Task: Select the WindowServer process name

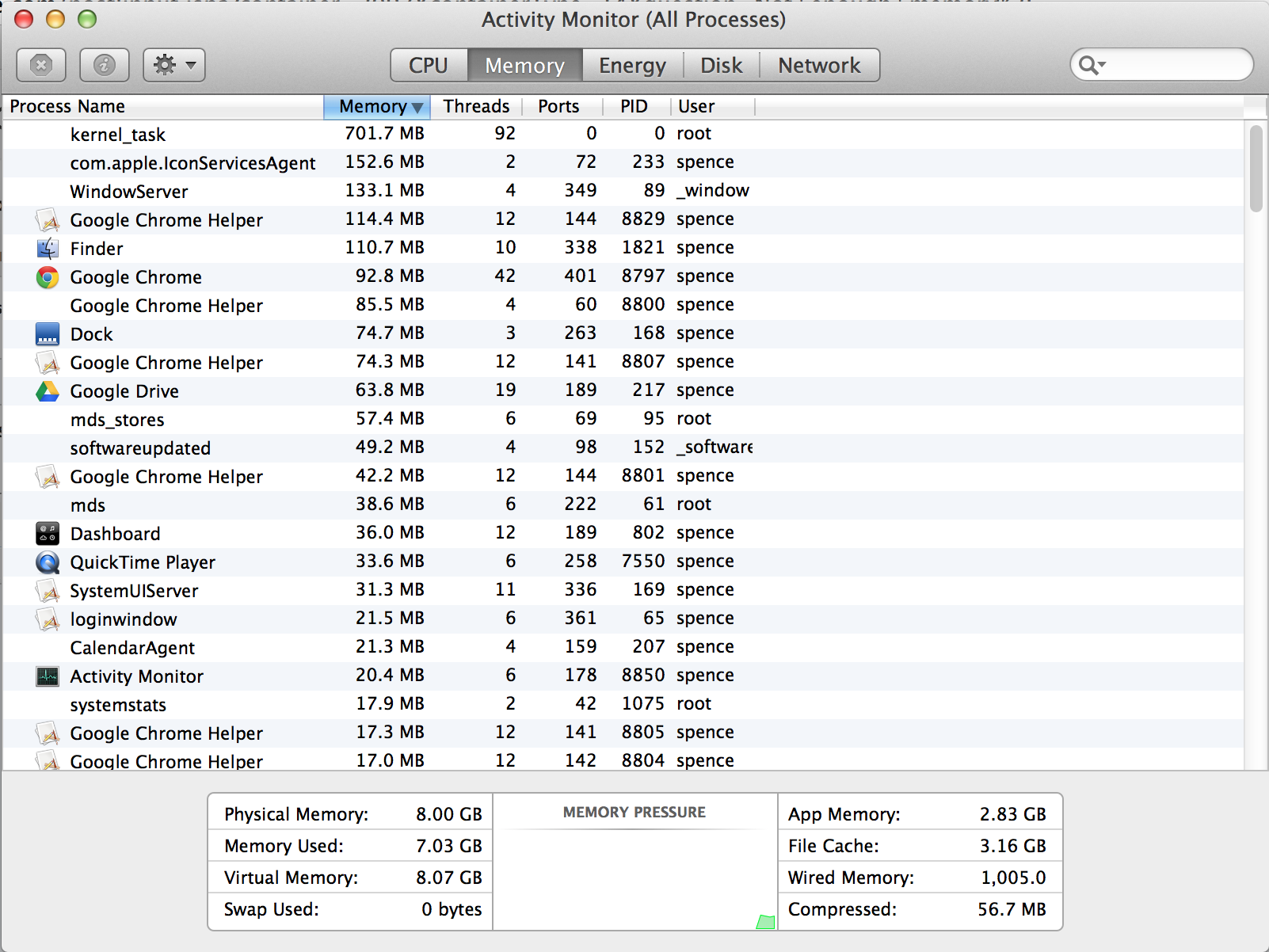Action: click(129, 192)
